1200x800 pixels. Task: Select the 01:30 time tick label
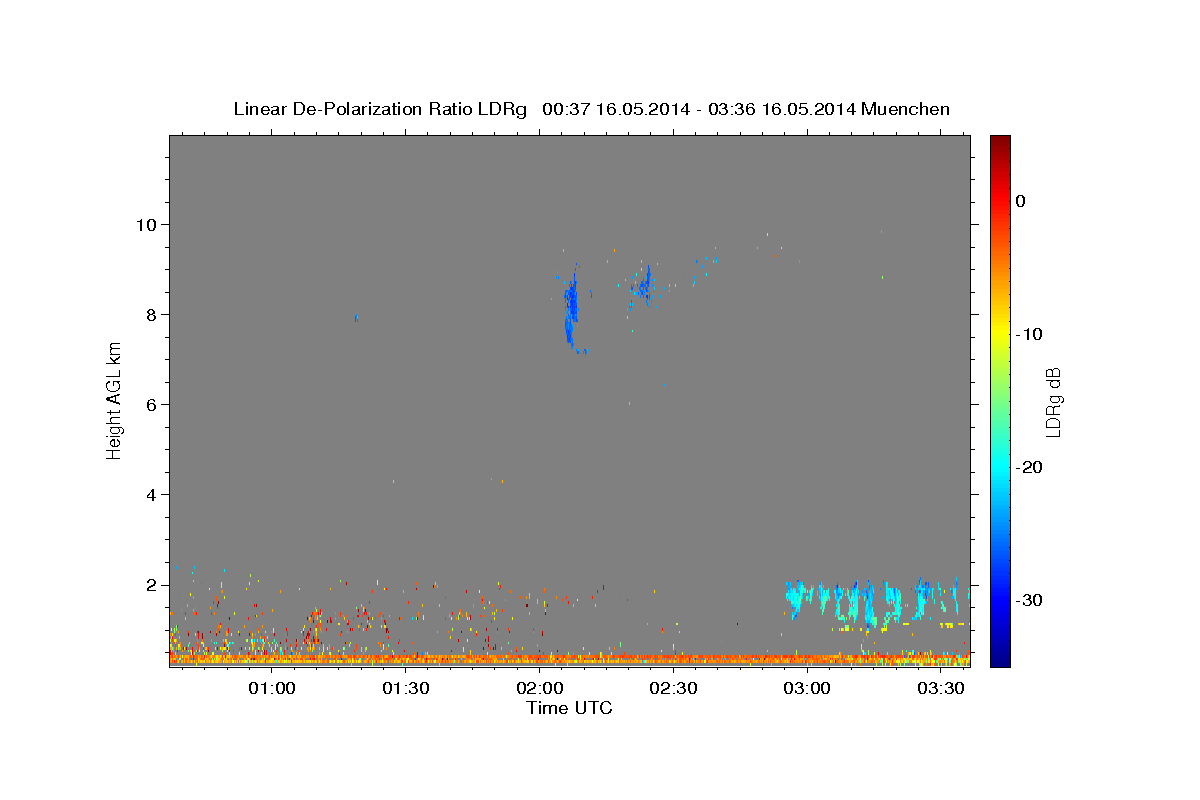point(405,688)
